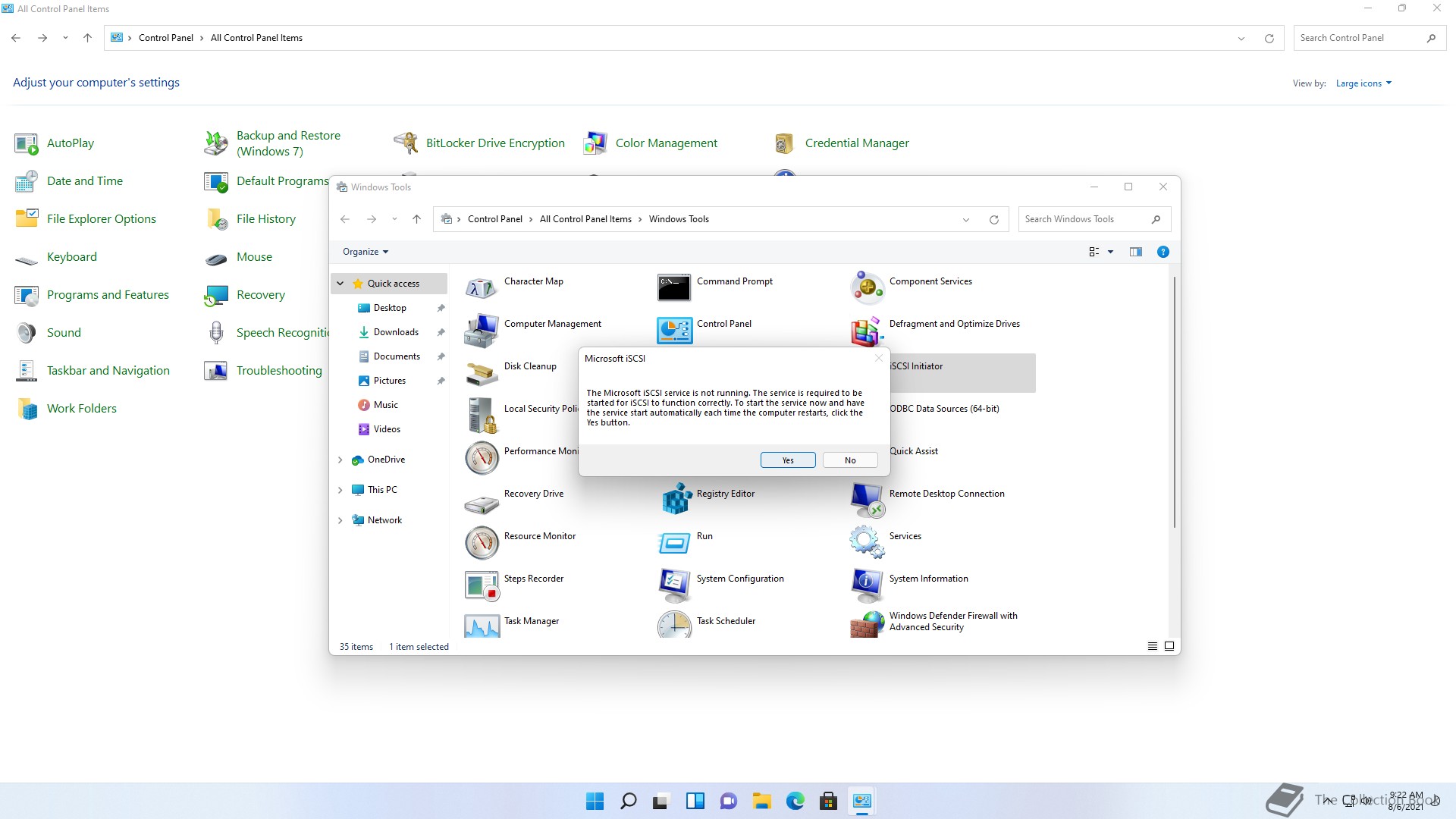Select Music in navigation pane
Viewport: 1456px width, 819px height.
click(386, 405)
